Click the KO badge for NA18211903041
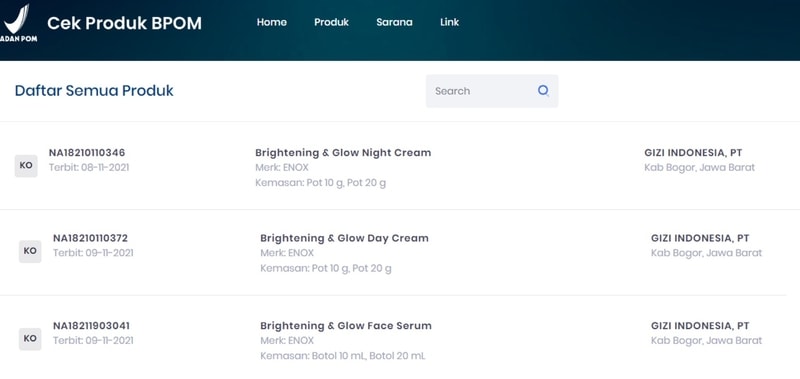This screenshot has width=800, height=379. click(x=30, y=339)
